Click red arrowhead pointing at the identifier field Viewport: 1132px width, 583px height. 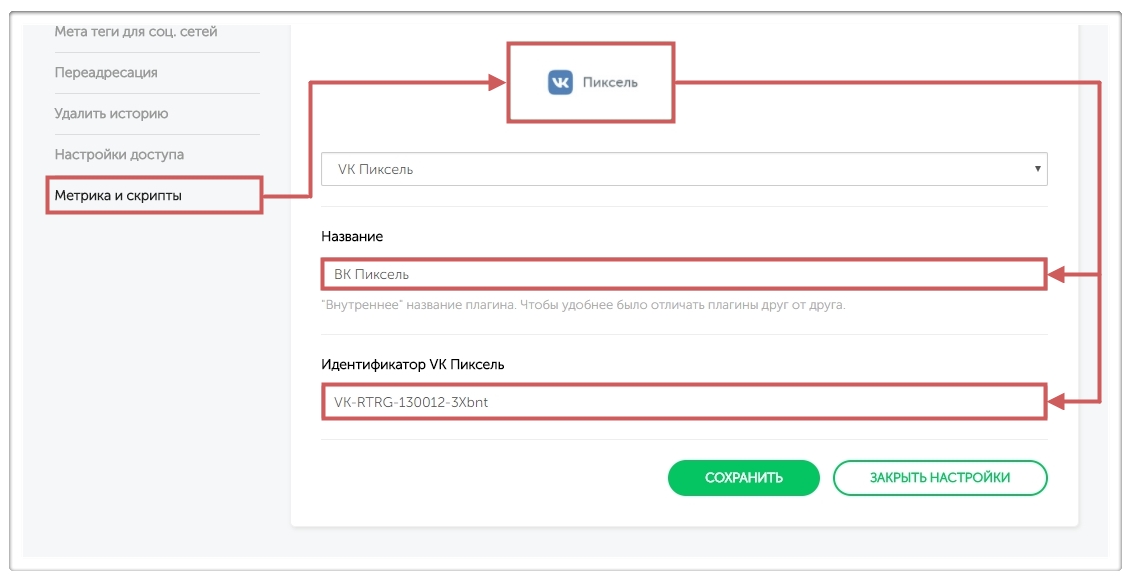tap(1057, 402)
